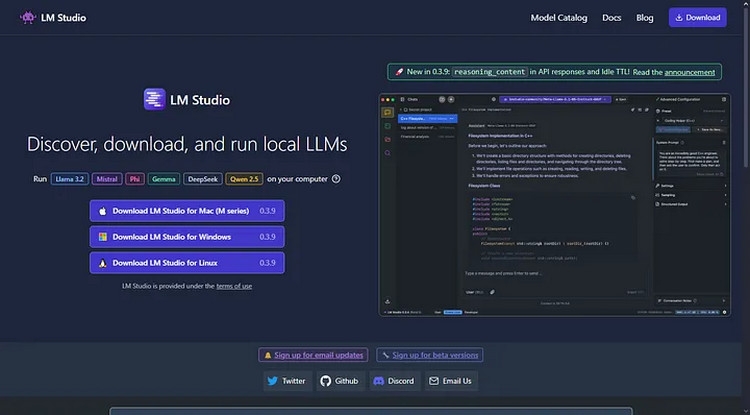This screenshot has height=415, width=750.
Task: Select the Financial analysis chat in the preview
Action: [427, 137]
